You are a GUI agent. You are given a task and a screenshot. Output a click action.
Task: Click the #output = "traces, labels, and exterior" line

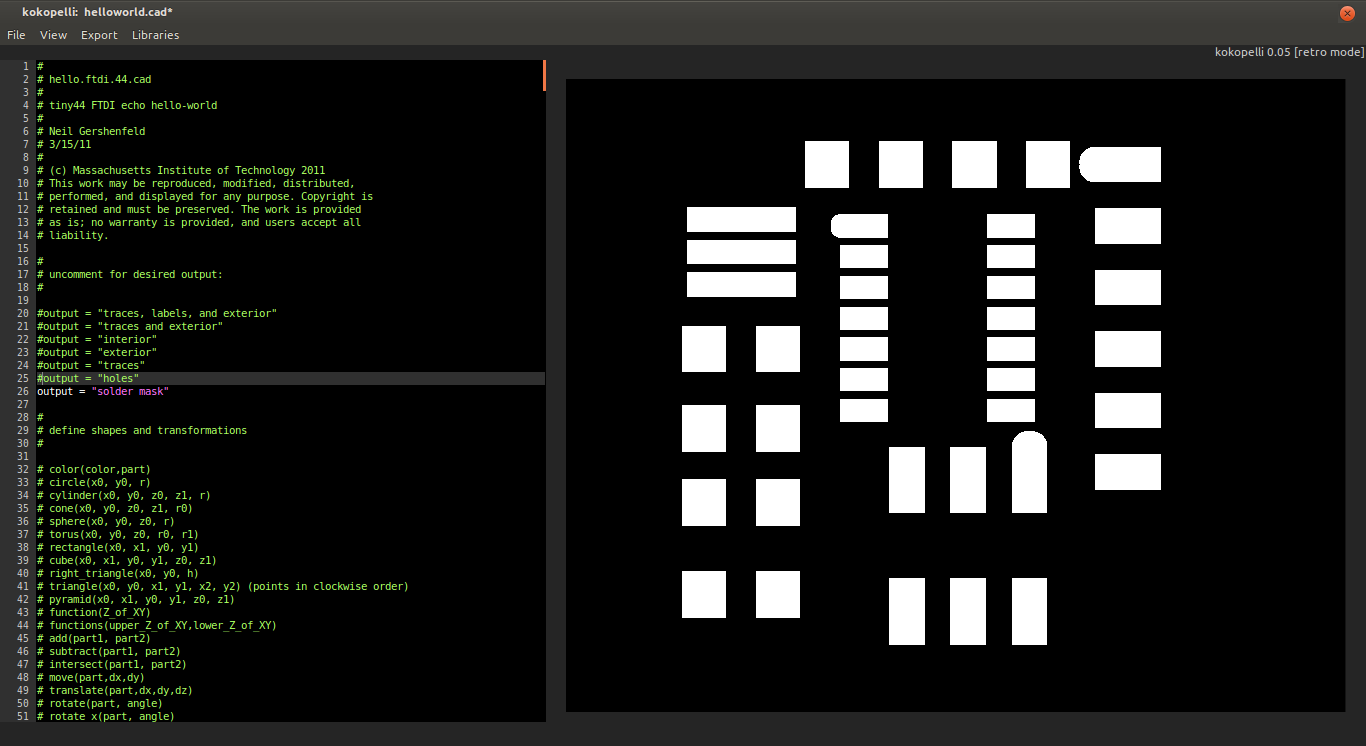click(157, 313)
